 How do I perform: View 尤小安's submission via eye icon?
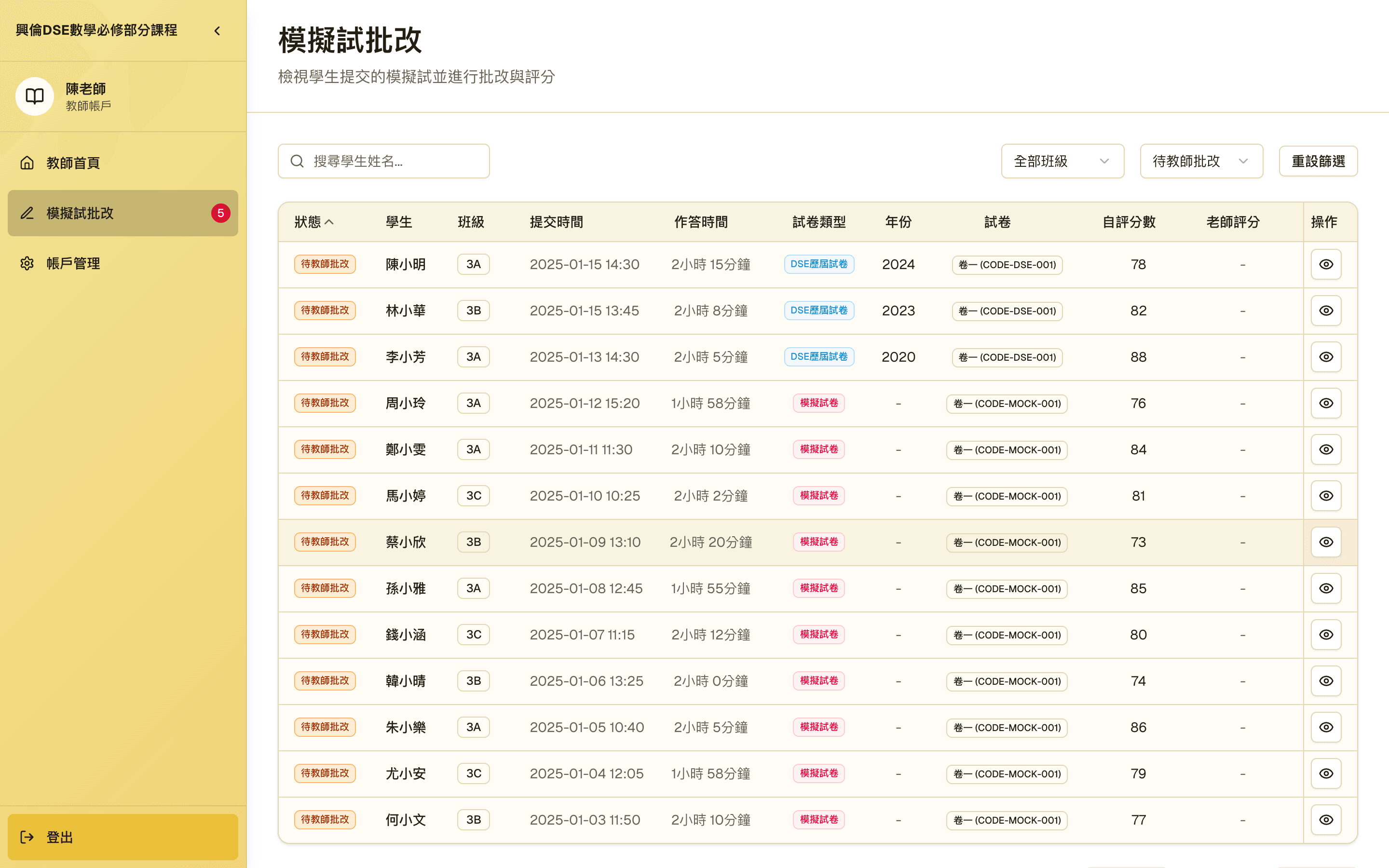pos(1326,773)
